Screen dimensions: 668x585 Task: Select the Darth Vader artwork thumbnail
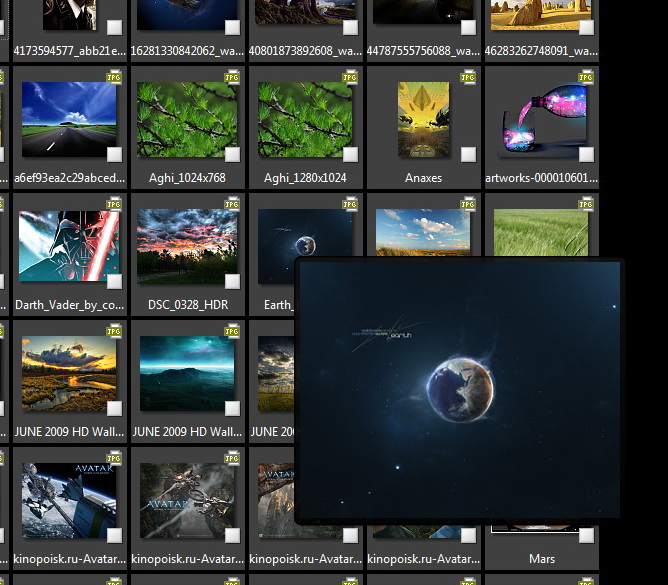click(69, 246)
